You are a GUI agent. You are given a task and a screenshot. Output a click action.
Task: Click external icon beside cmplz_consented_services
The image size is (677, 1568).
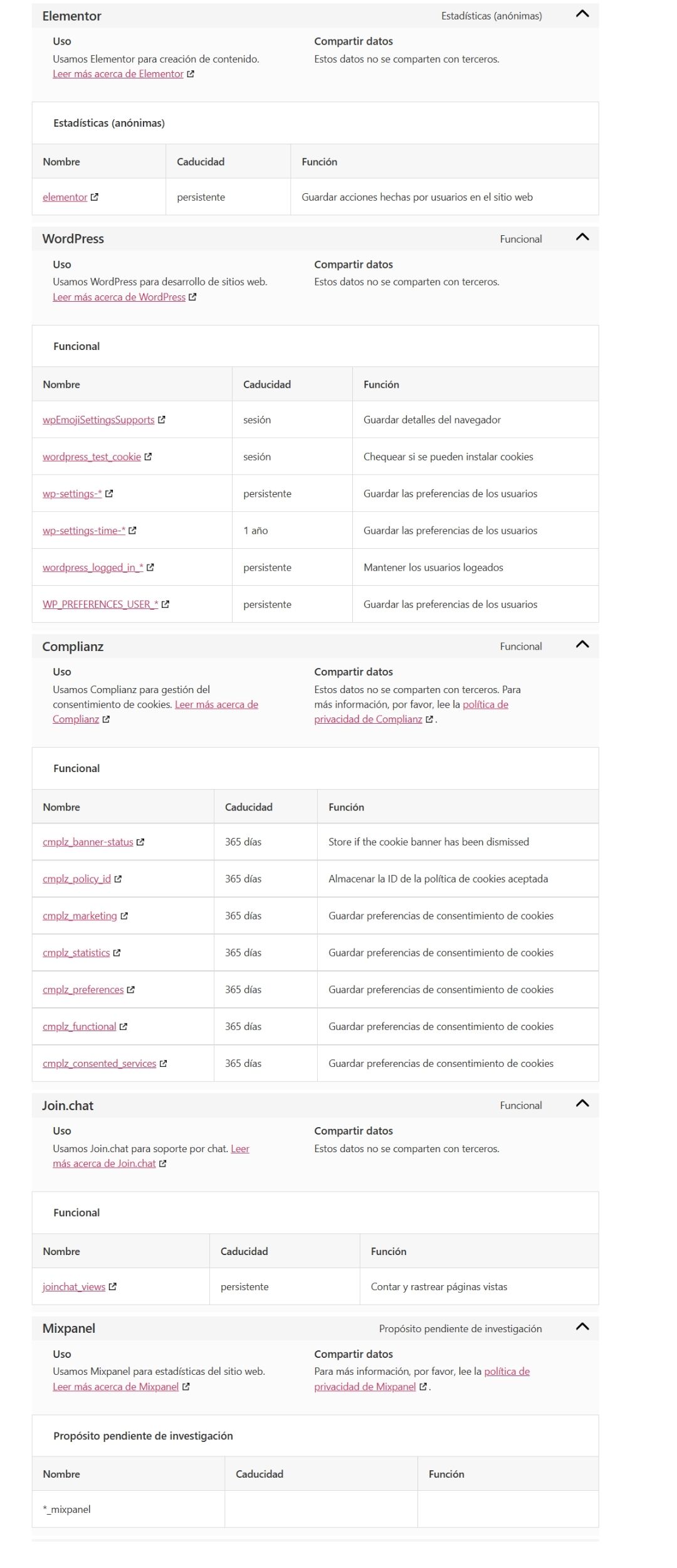164,1064
